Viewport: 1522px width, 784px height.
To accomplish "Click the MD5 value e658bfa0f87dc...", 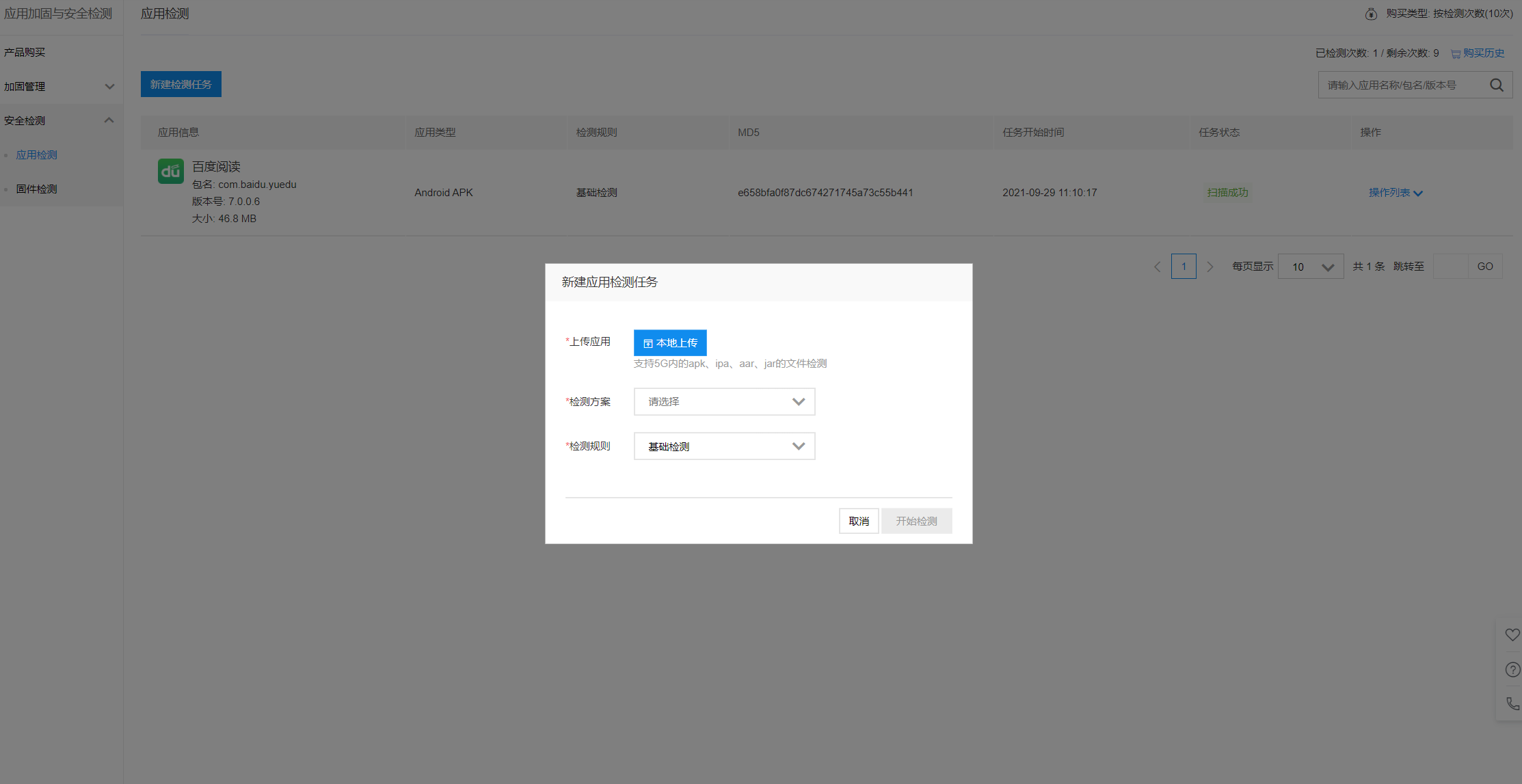I will click(825, 193).
